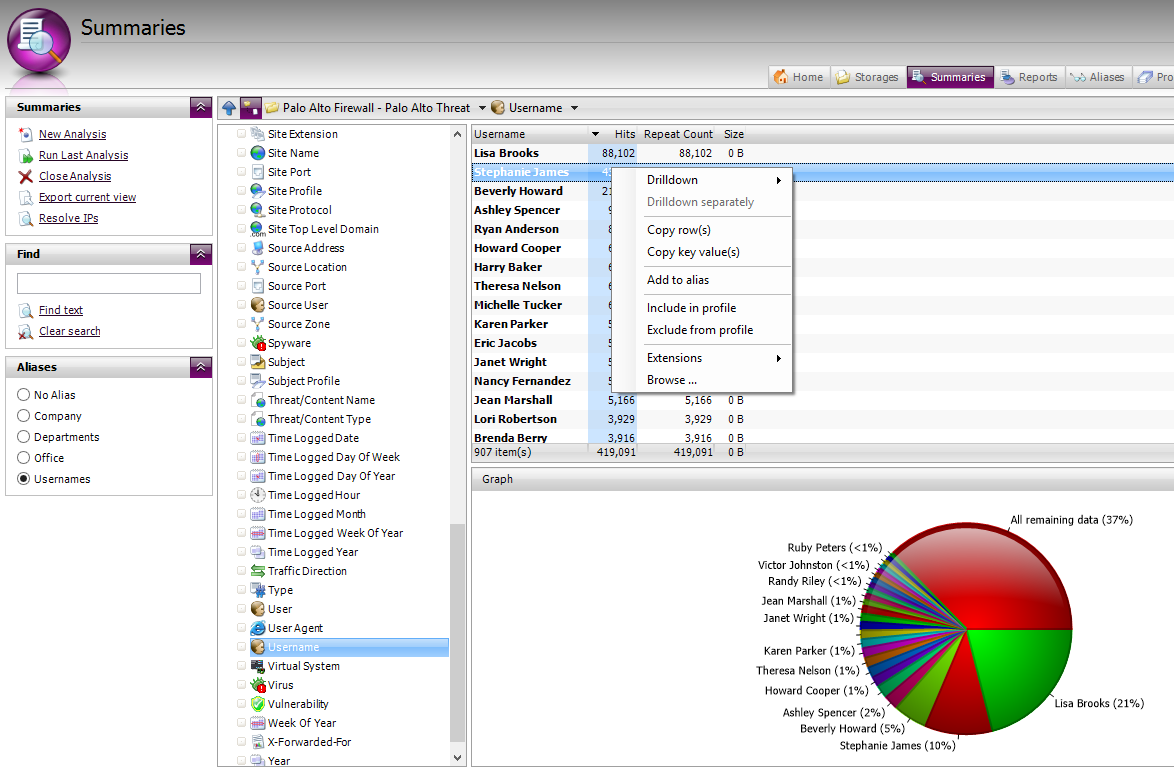This screenshot has width=1174, height=771.
Task: Switch to the Home tab
Action: (x=799, y=77)
